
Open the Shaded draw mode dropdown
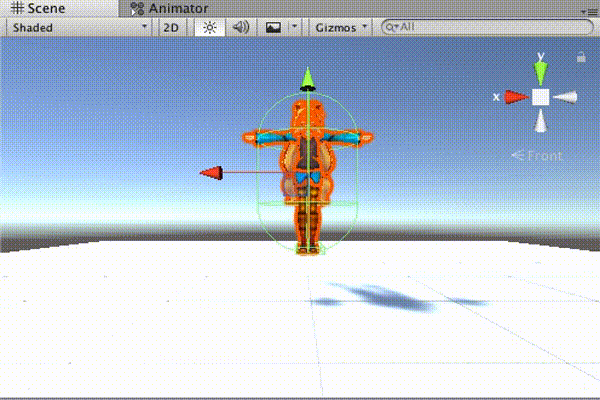[x=78, y=27]
